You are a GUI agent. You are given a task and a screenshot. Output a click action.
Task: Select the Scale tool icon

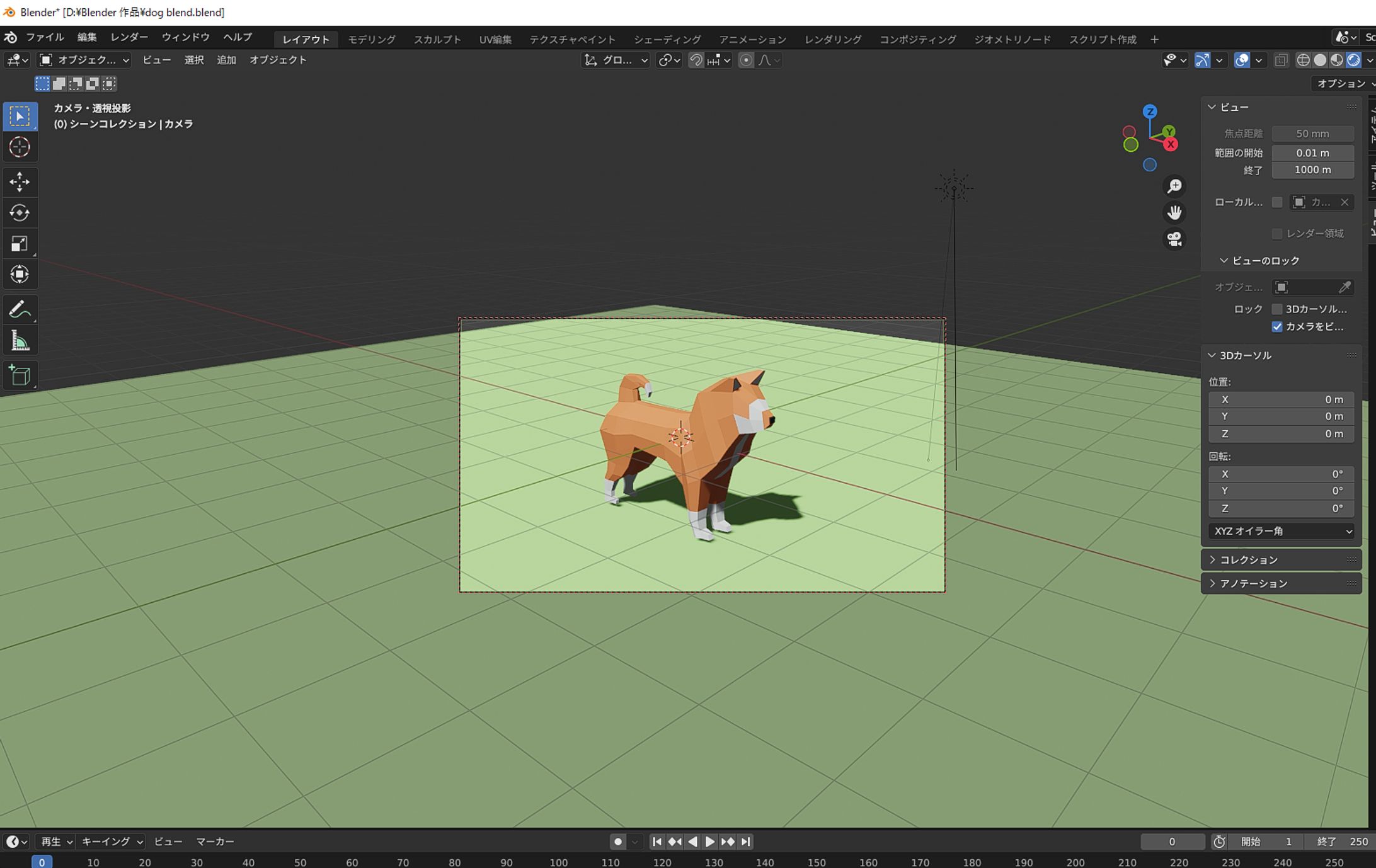[x=20, y=244]
